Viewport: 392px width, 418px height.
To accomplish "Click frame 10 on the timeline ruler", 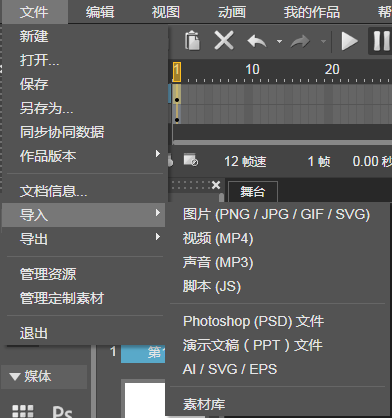I will [x=252, y=69].
